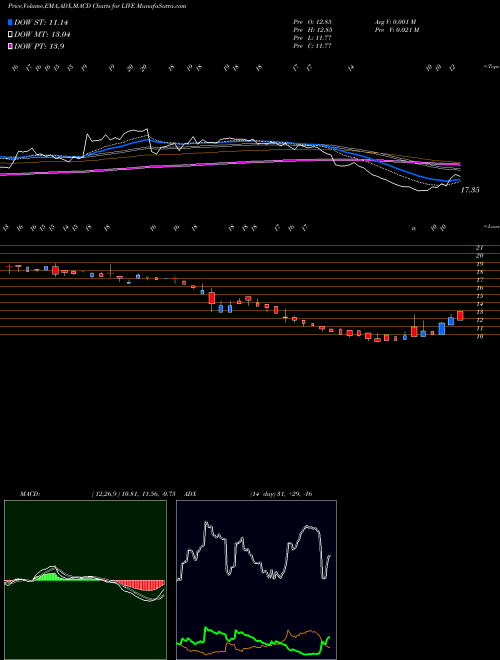The width and height of the screenshot is (500, 660).
Task: Click the 'Pre H: 12.85' high value
Action: pos(313,30)
